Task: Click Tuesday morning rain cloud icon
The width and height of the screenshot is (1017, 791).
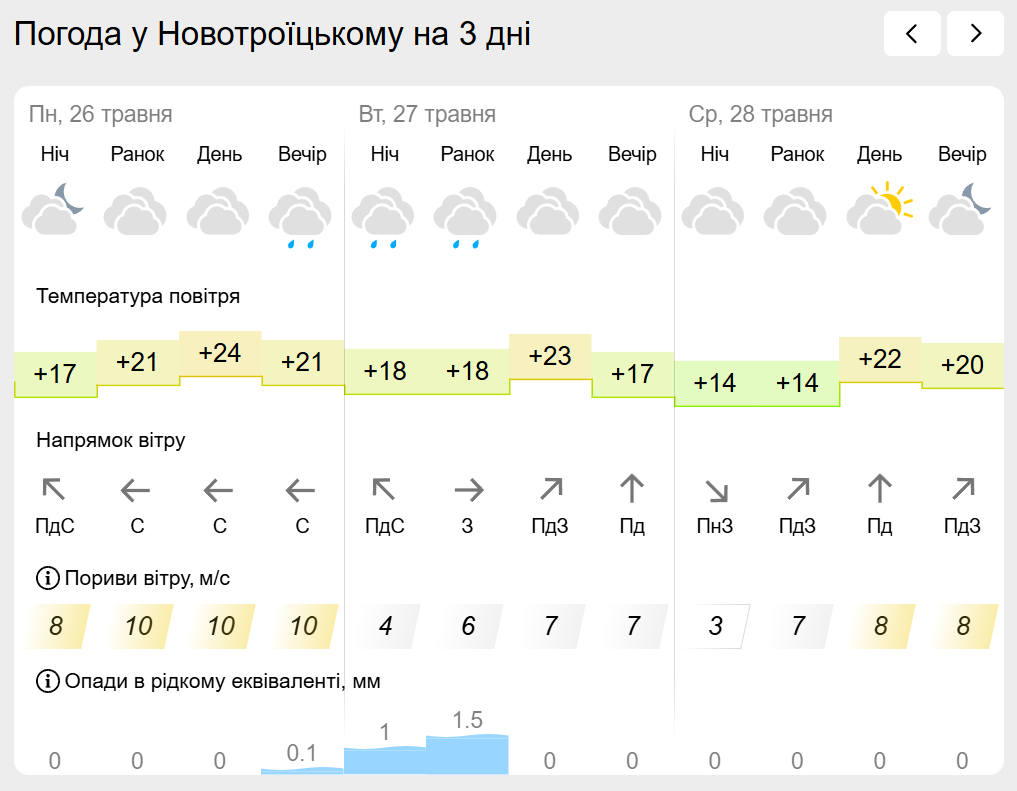Action: 465,218
